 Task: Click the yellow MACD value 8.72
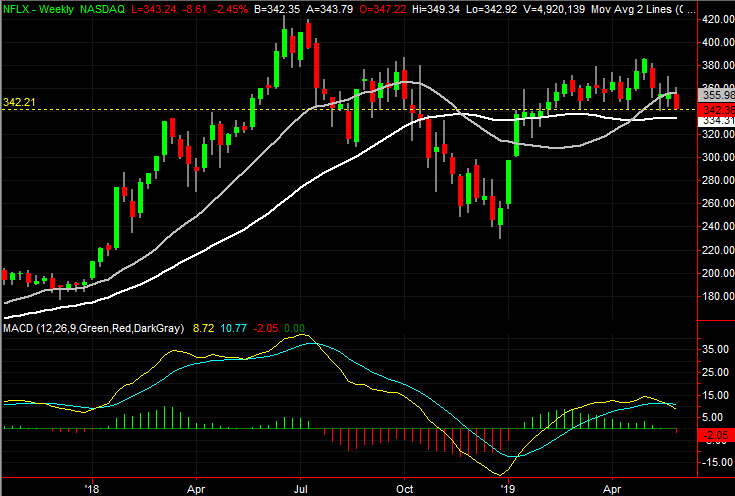click(x=203, y=328)
